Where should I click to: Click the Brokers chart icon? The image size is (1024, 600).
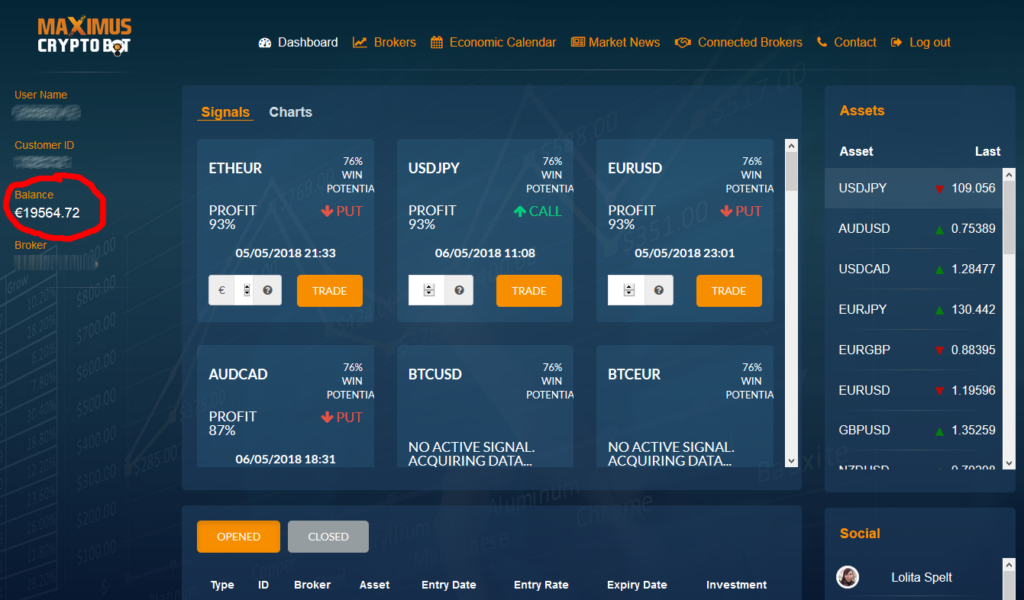359,42
